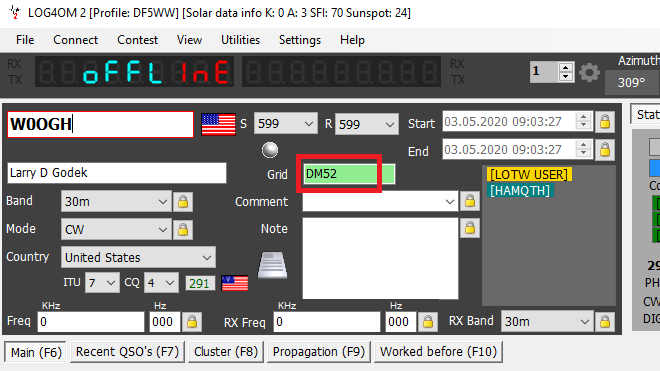660x371 pixels.
Task: Toggle the Freq padlock lock
Action: click(192, 322)
